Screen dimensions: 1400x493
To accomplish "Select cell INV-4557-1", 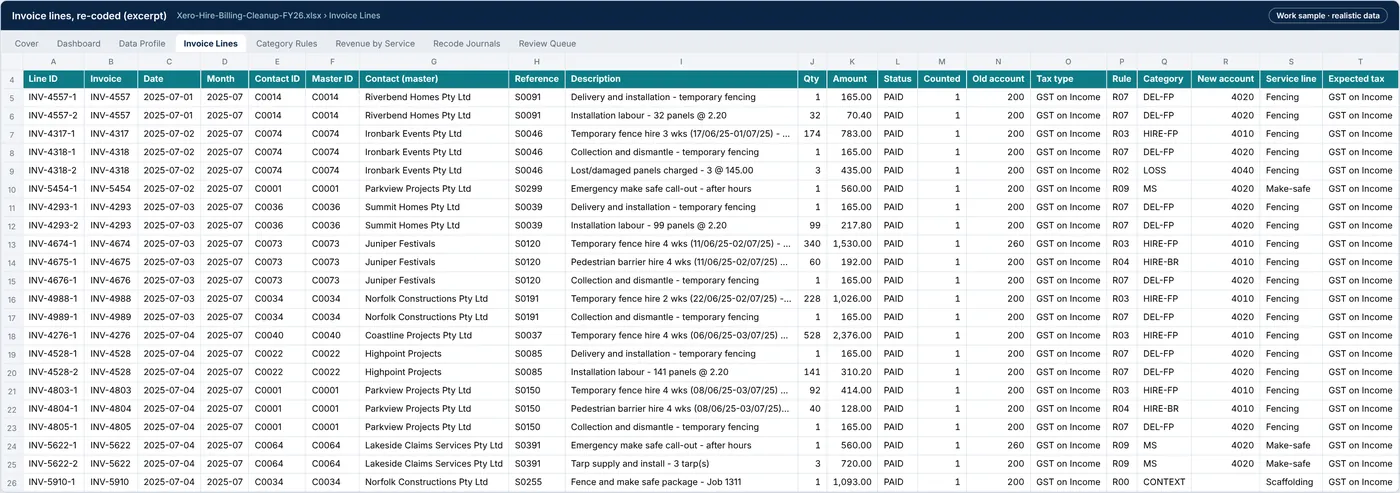I will tap(53, 97).
